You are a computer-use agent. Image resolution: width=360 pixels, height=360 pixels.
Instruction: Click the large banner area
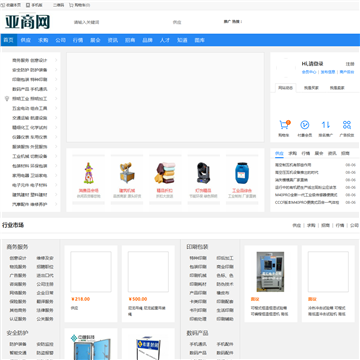165,97
